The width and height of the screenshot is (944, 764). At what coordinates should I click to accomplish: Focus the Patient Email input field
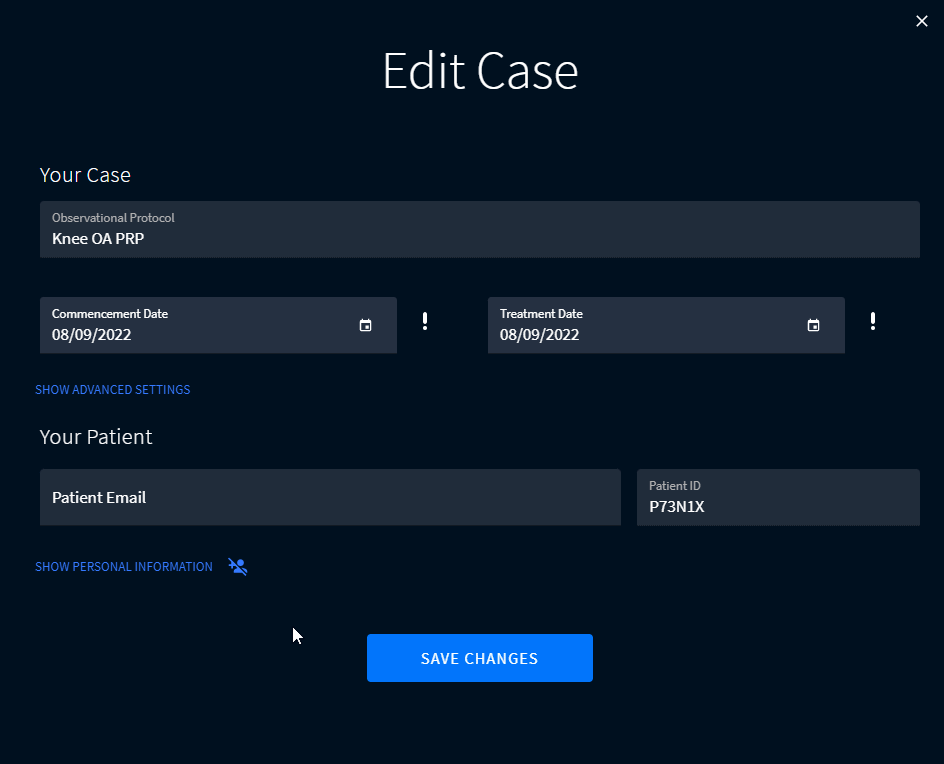(330, 498)
